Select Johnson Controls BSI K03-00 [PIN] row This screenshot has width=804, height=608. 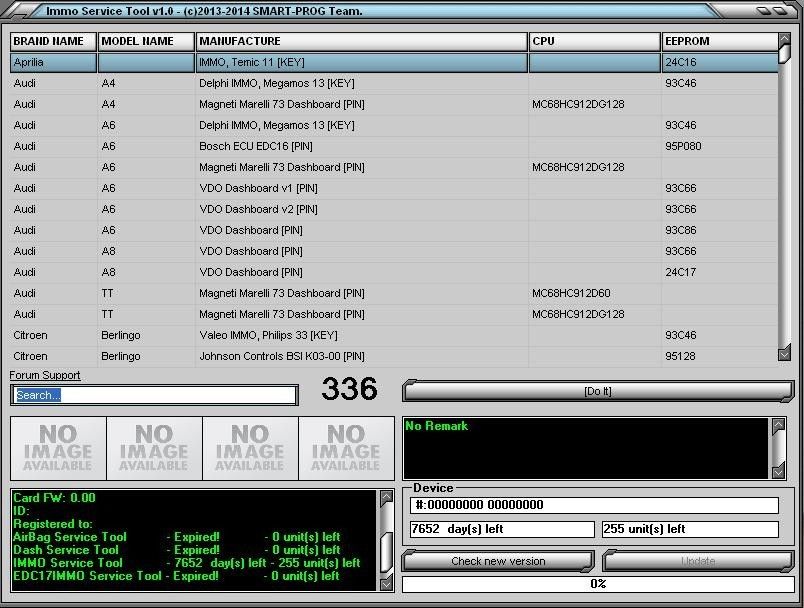pyautogui.click(x=394, y=357)
